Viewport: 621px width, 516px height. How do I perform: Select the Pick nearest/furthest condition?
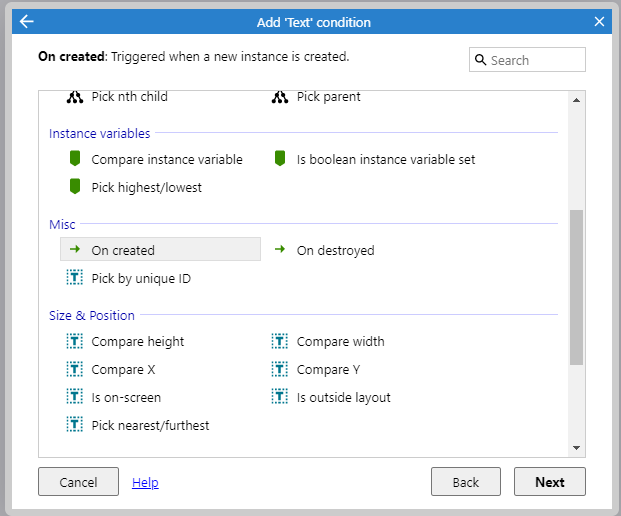[x=150, y=426]
